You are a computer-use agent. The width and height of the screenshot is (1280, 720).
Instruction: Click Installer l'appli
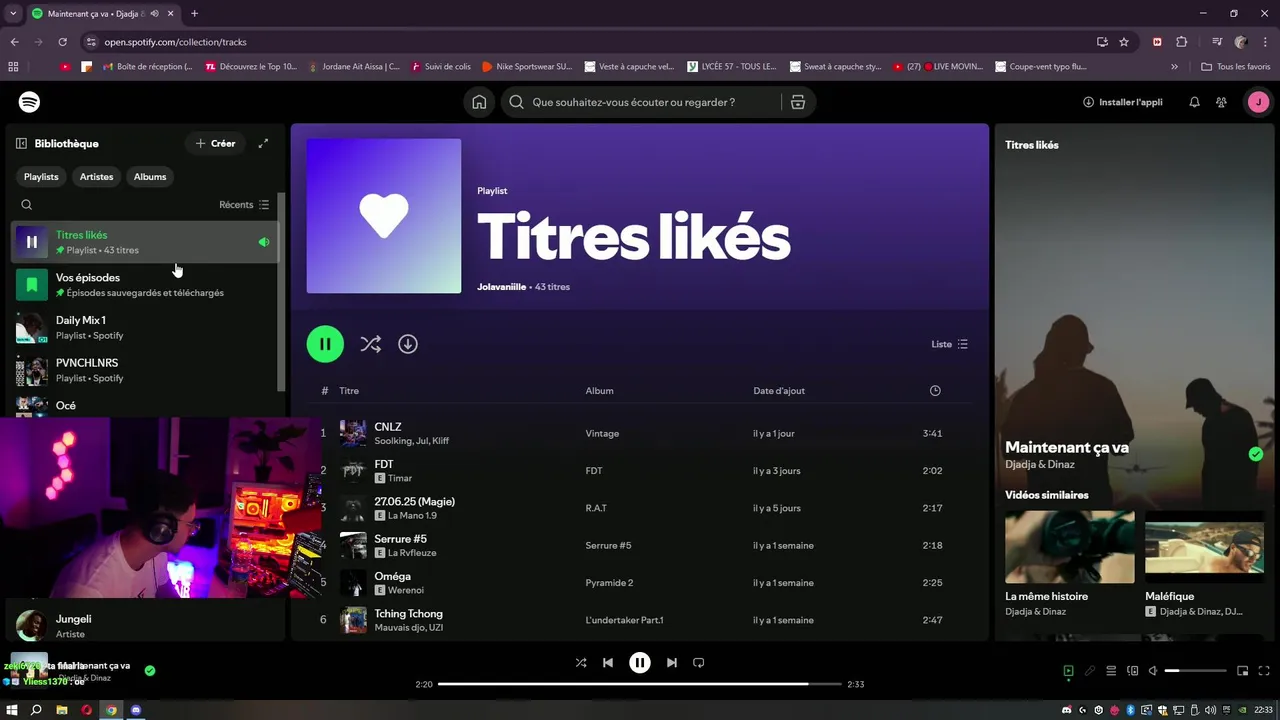(x=1122, y=102)
